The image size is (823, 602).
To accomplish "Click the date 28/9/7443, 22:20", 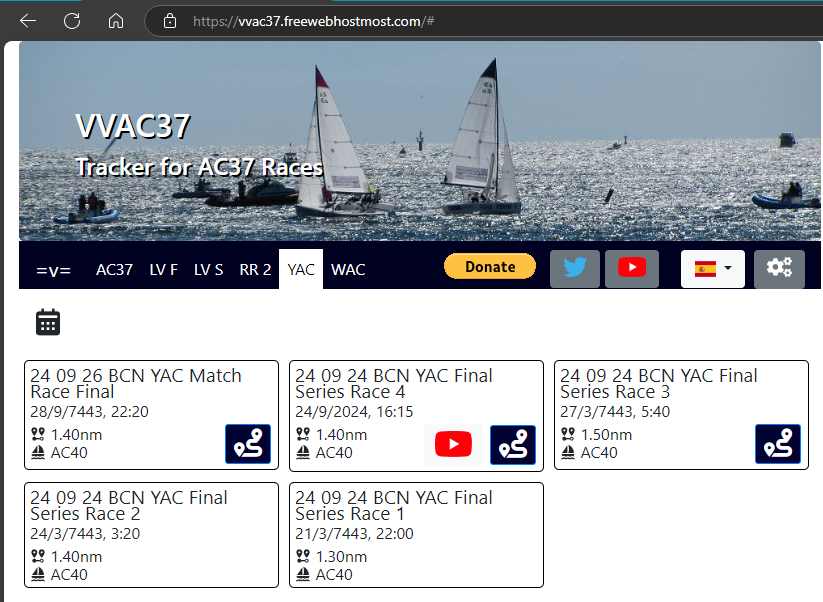I will tap(89, 411).
